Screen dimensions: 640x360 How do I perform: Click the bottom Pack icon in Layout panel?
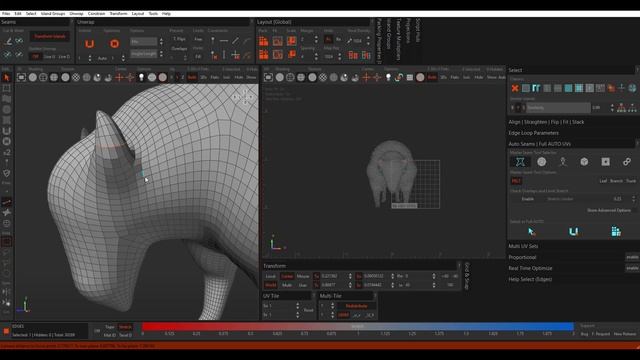[264, 54]
